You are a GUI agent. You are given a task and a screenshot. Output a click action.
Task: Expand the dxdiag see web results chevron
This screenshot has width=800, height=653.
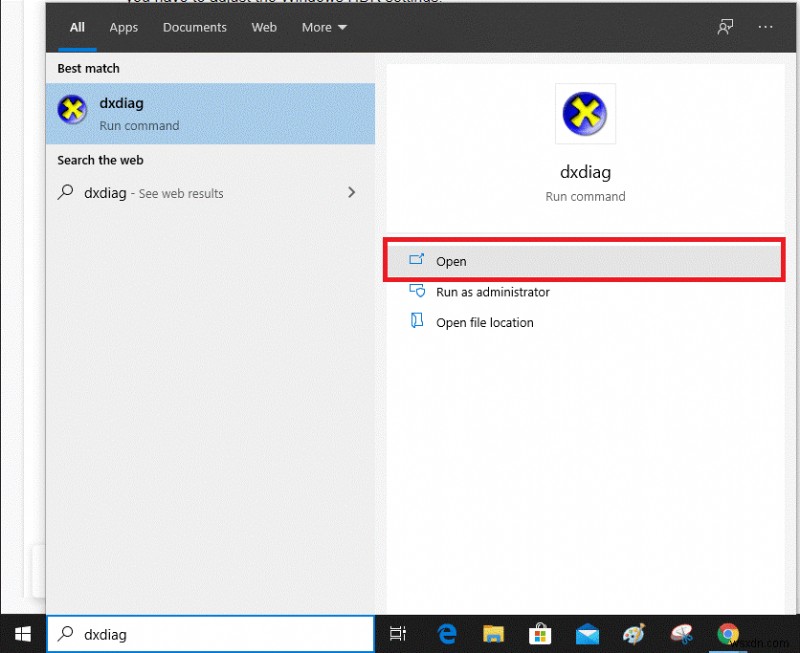click(x=351, y=192)
